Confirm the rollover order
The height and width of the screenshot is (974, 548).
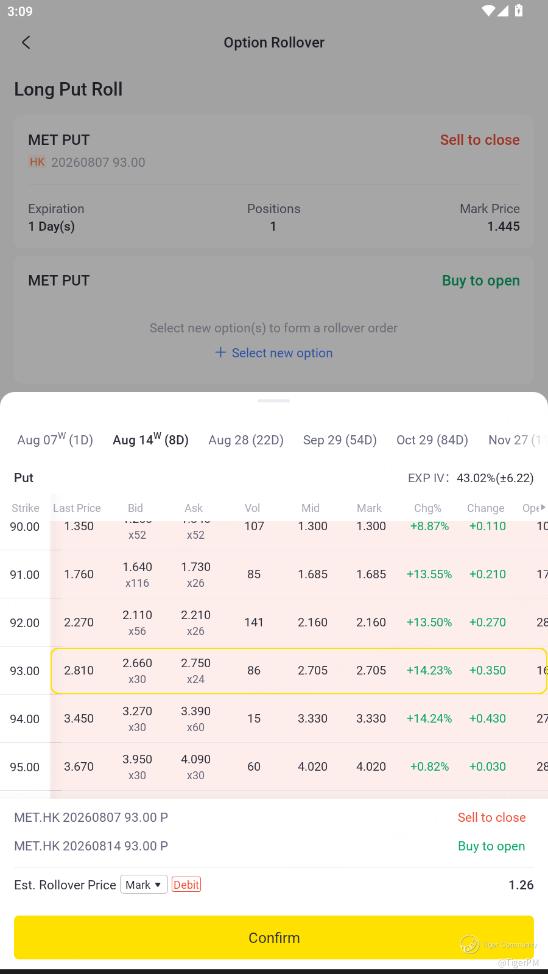point(273,937)
